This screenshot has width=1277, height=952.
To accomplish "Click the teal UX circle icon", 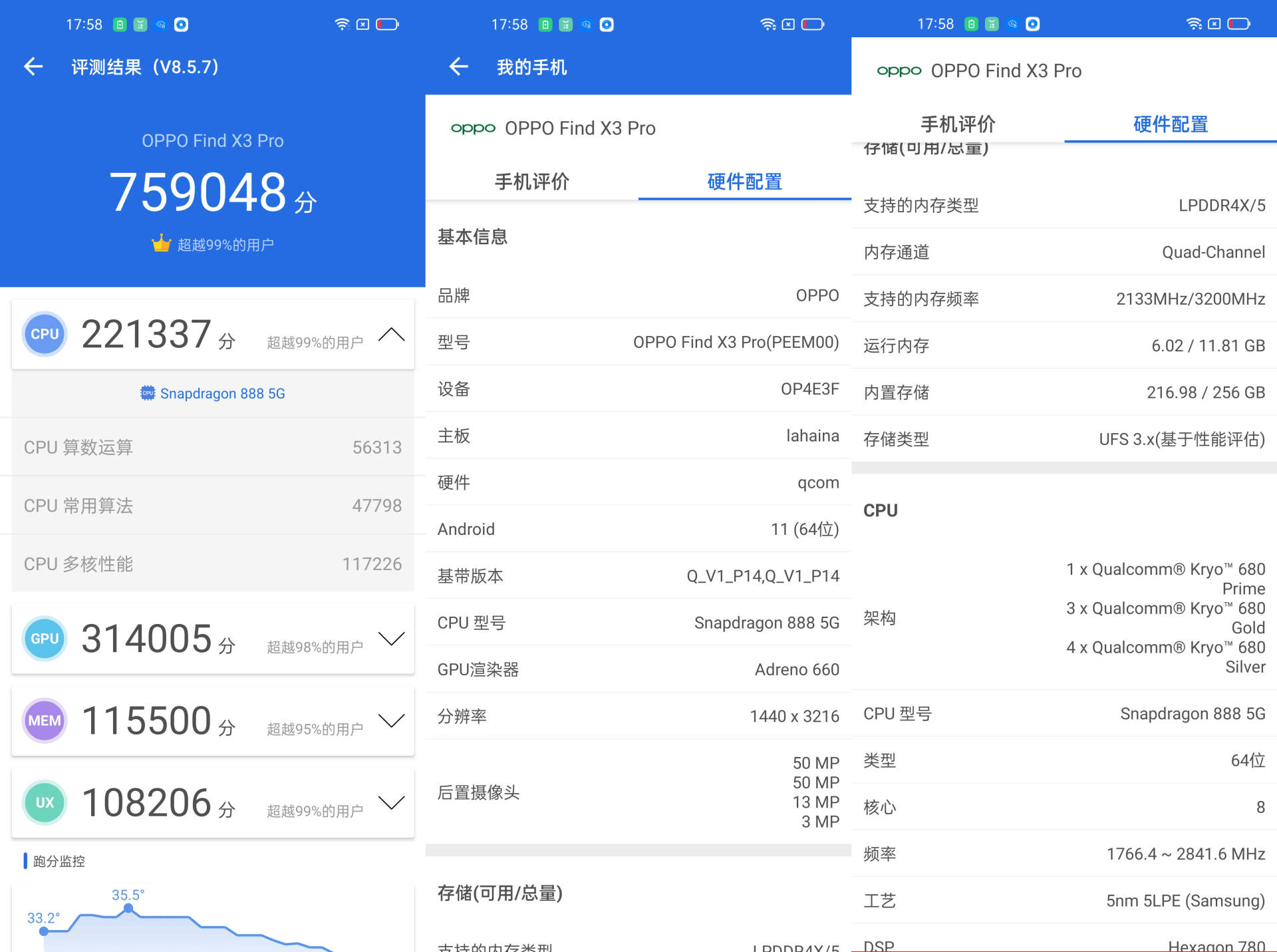I will click(x=44, y=803).
